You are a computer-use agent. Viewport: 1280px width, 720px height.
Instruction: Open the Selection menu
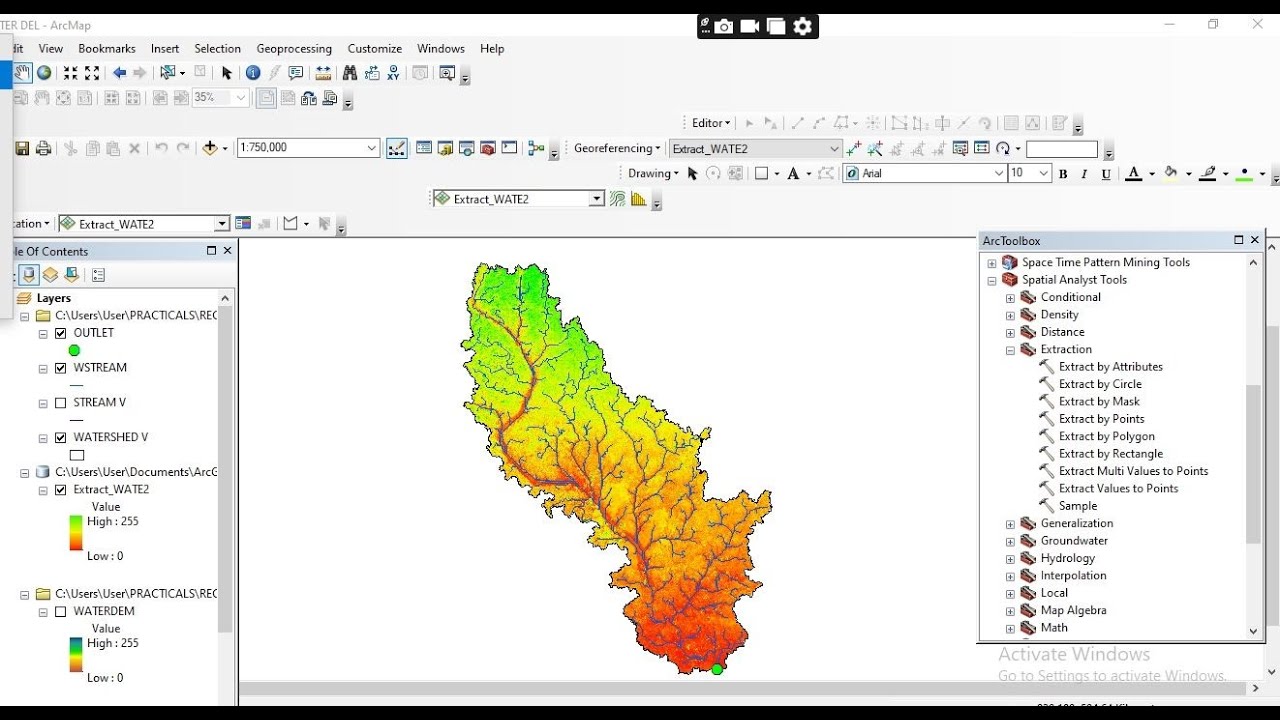tap(218, 48)
